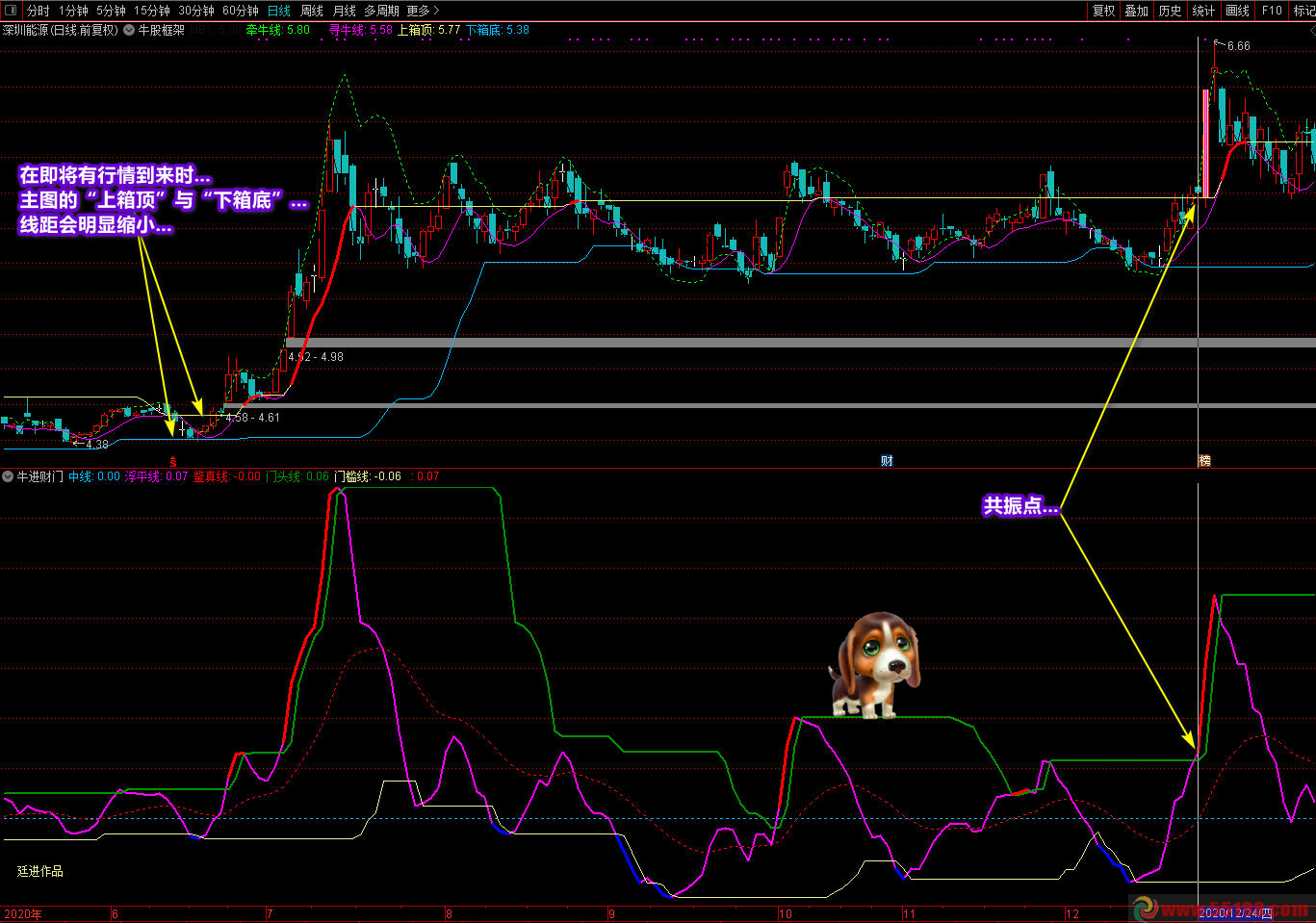Switch to the 分时 chart tab
Viewport: 1316px width, 923px height.
tap(38, 11)
